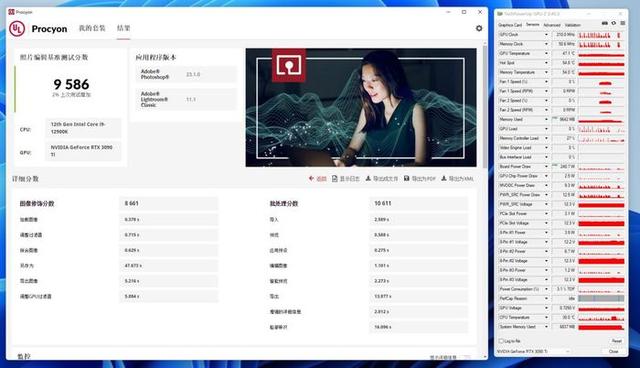Image resolution: width=640 pixels, height=368 pixels.
Task: Click the UL Procyon logo
Action: click(17, 29)
